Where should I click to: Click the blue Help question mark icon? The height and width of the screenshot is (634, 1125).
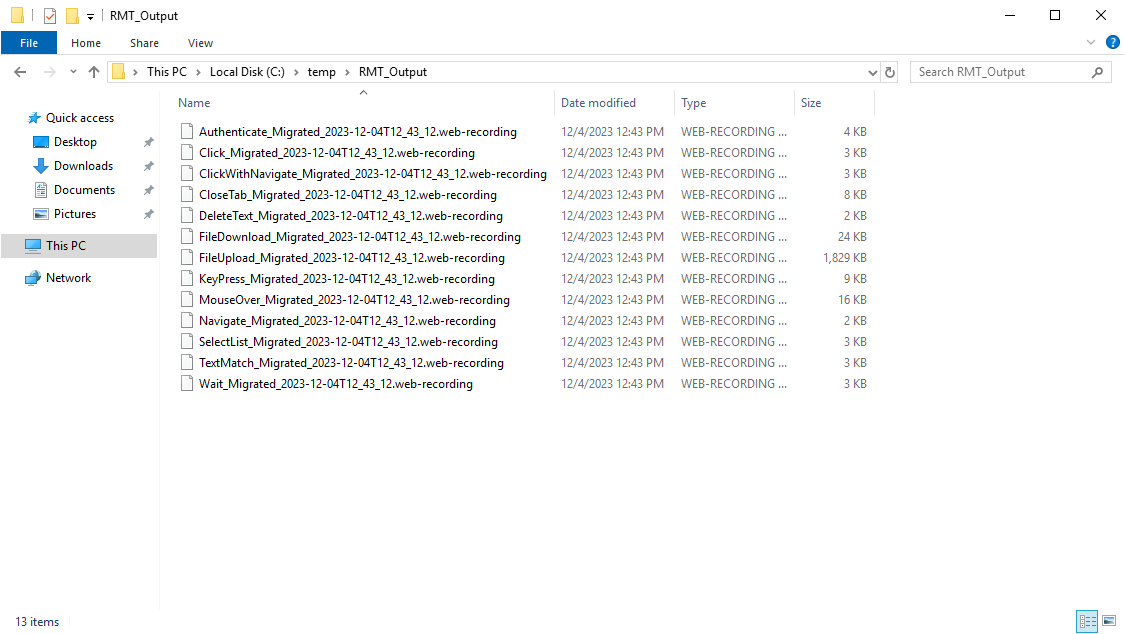coord(1113,42)
